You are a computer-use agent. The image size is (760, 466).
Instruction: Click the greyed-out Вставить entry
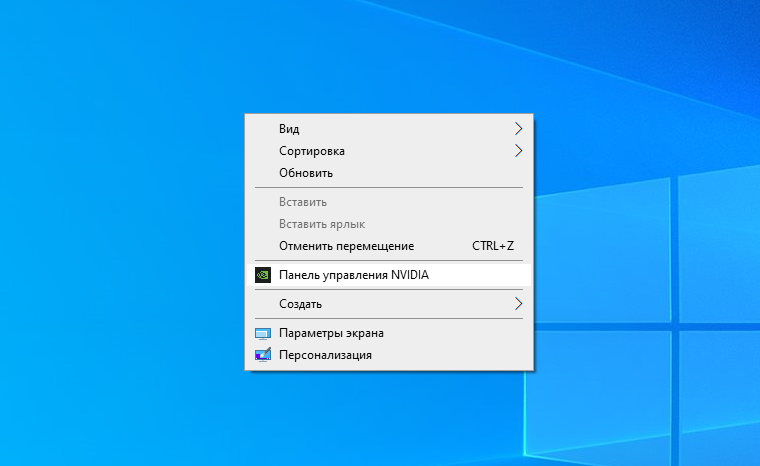pos(389,202)
